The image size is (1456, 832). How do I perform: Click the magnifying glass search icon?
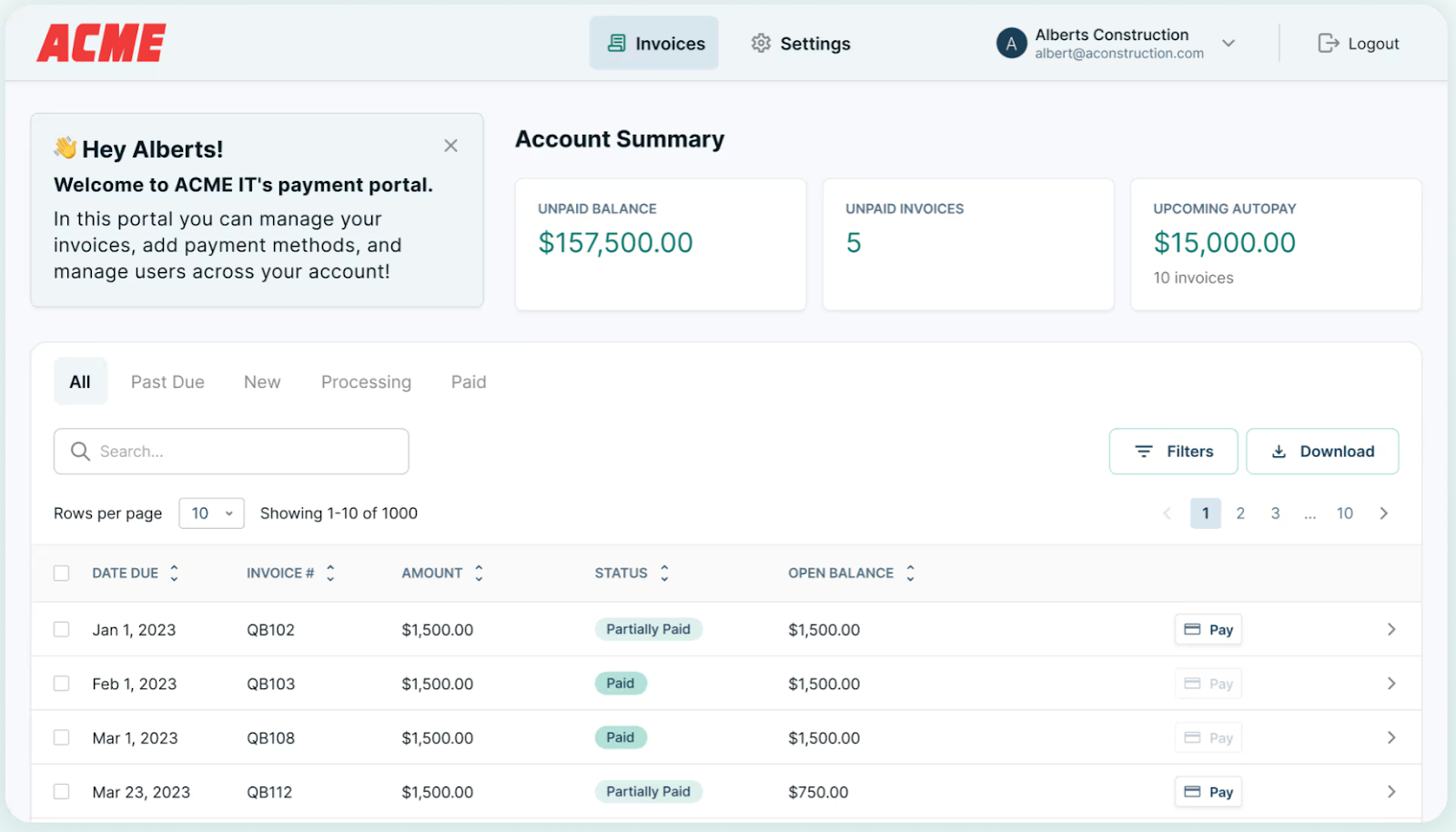[80, 452]
